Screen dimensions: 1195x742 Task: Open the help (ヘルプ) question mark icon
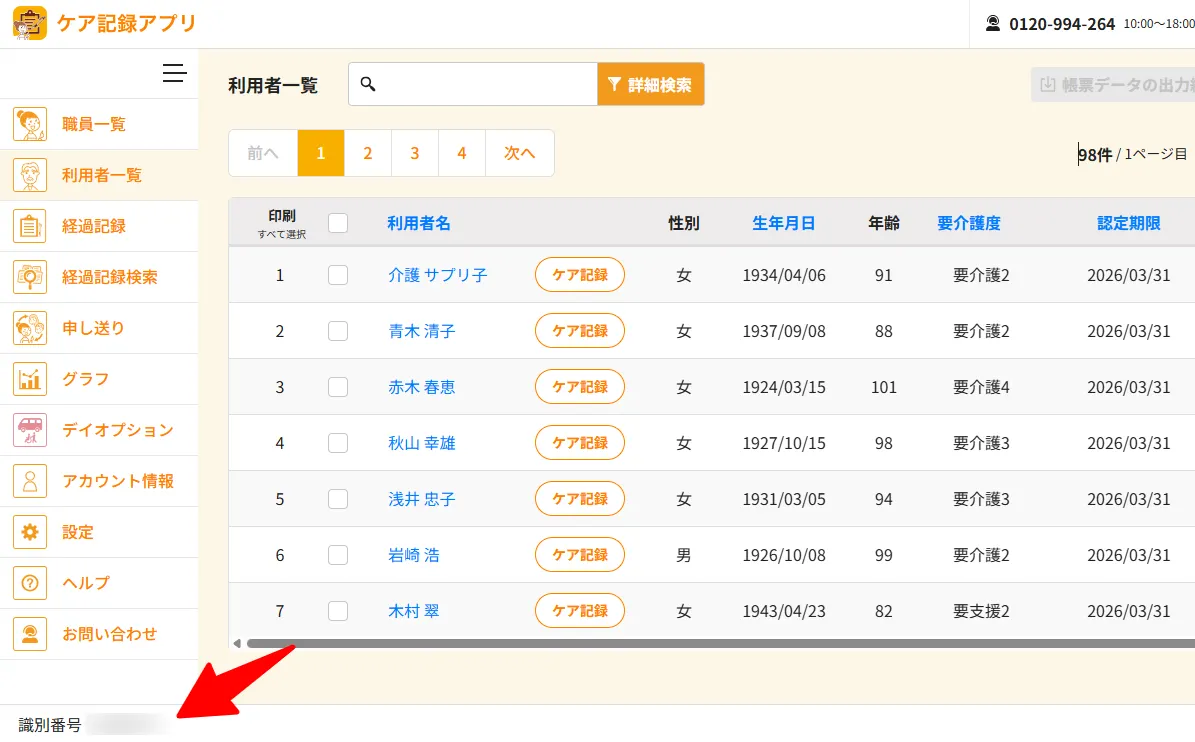point(30,583)
